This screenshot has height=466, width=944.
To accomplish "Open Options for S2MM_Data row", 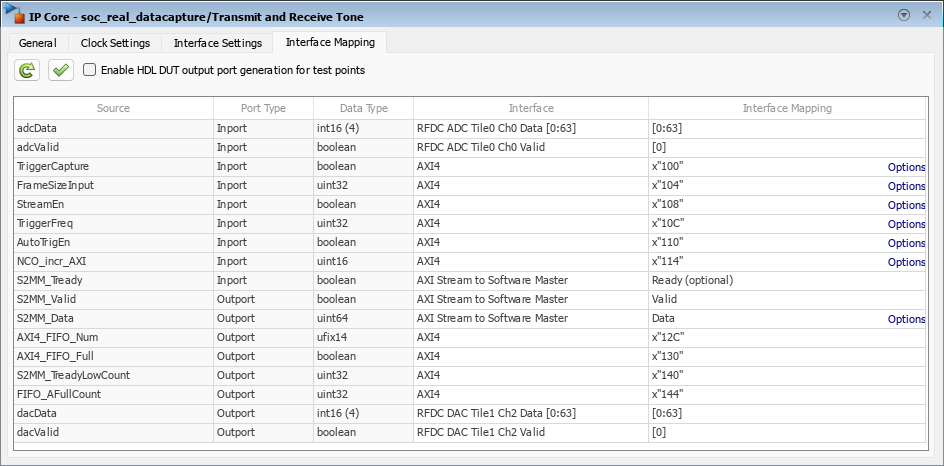I will click(x=906, y=319).
